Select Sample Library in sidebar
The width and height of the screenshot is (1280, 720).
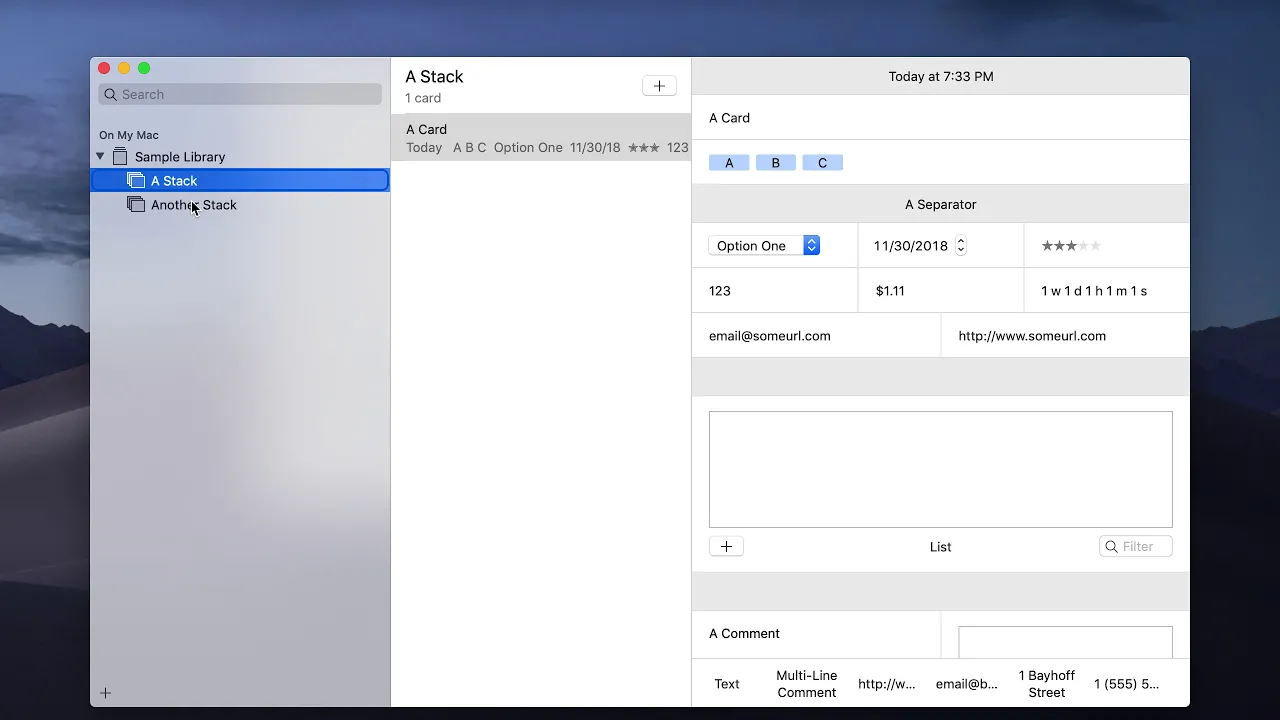(x=240, y=157)
